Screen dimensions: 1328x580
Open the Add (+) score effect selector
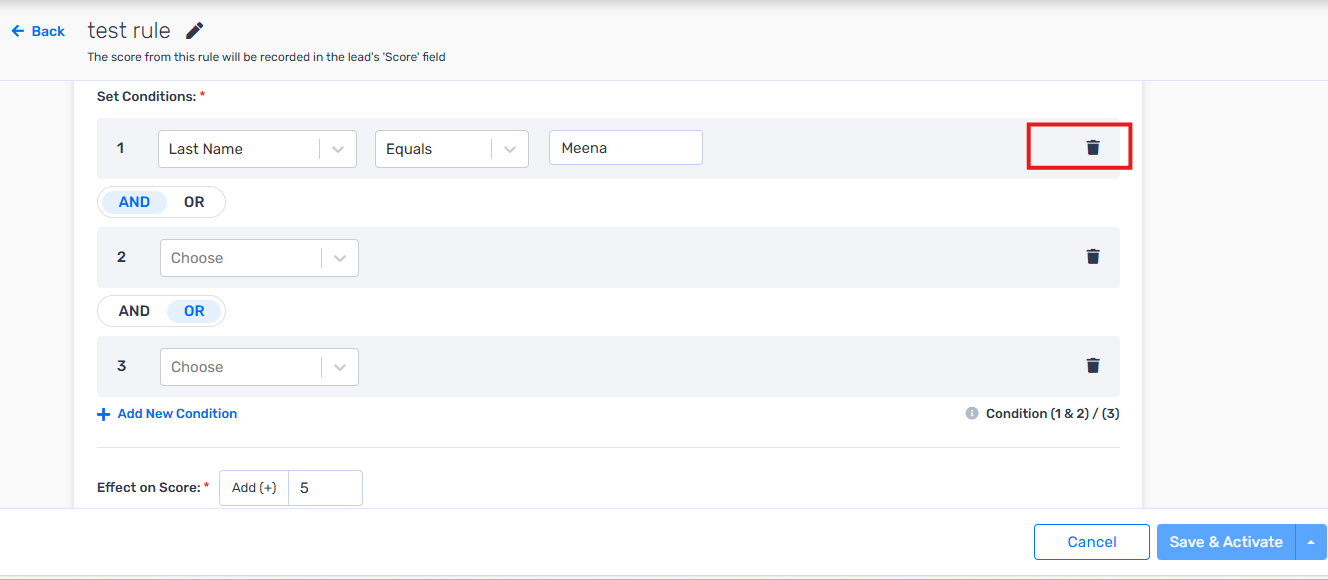pyautogui.click(x=254, y=488)
